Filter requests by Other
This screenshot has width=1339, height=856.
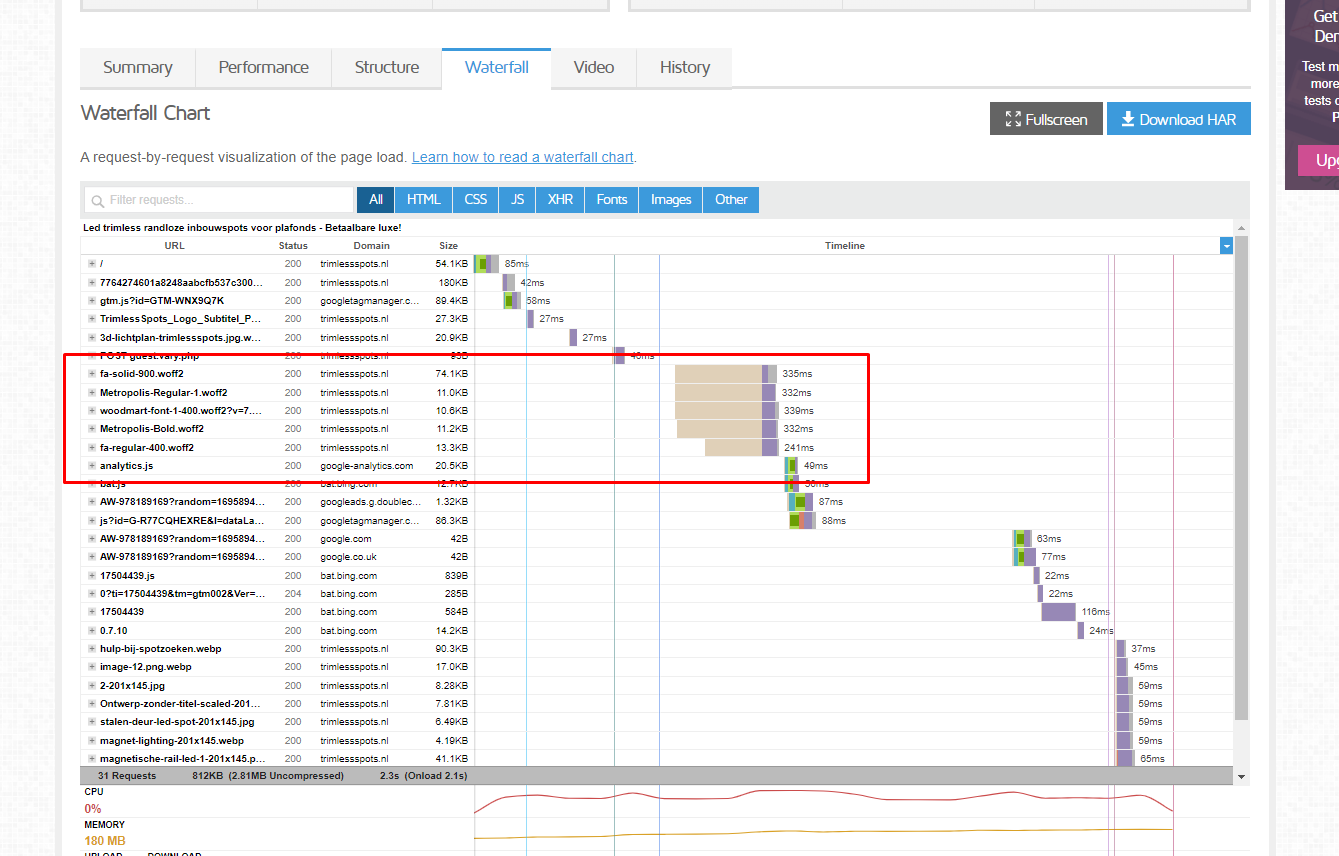tap(731, 200)
